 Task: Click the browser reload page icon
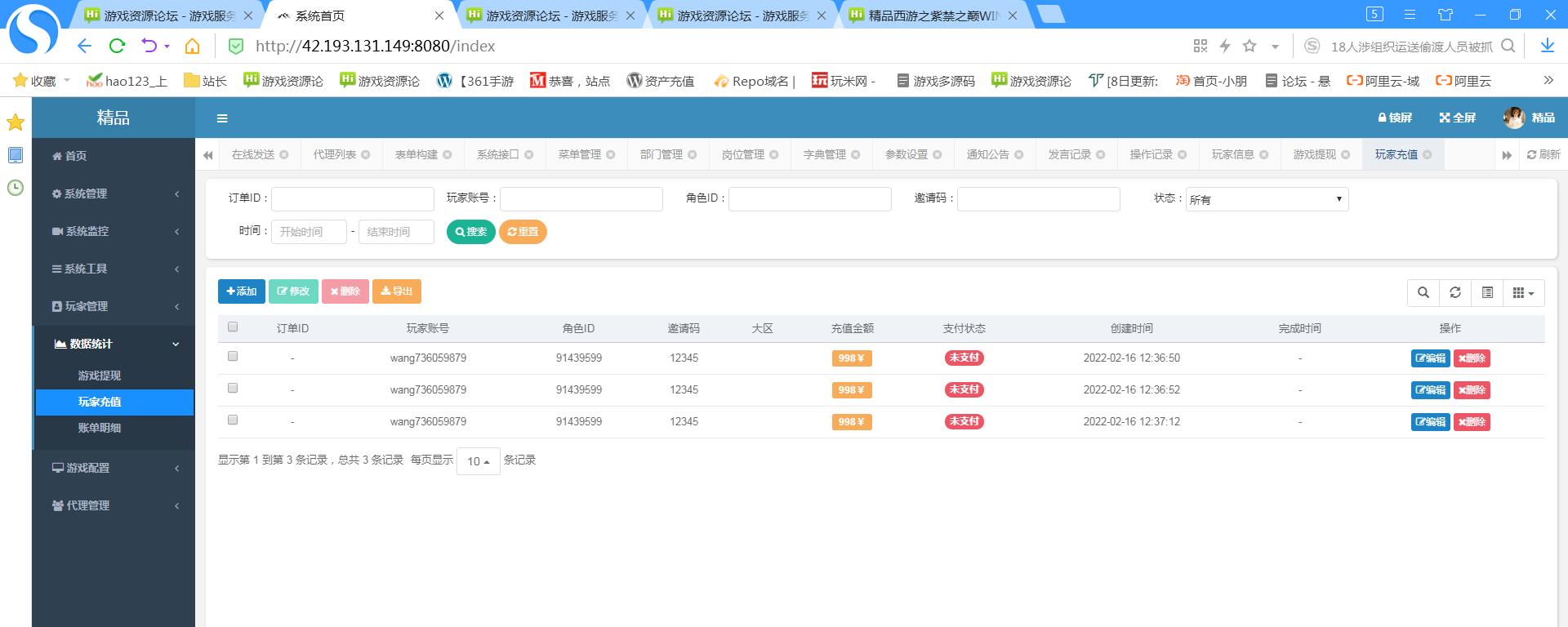click(x=117, y=46)
